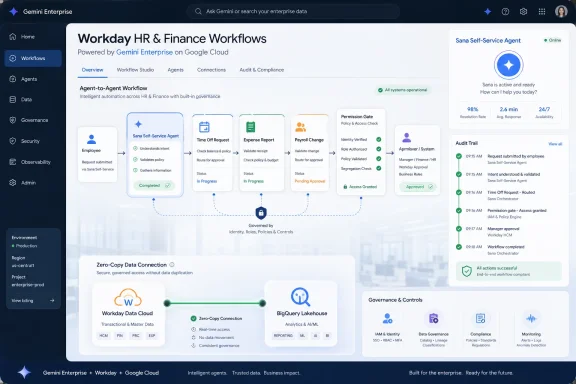Switch to the Audit & Compliance tab

coord(262,70)
